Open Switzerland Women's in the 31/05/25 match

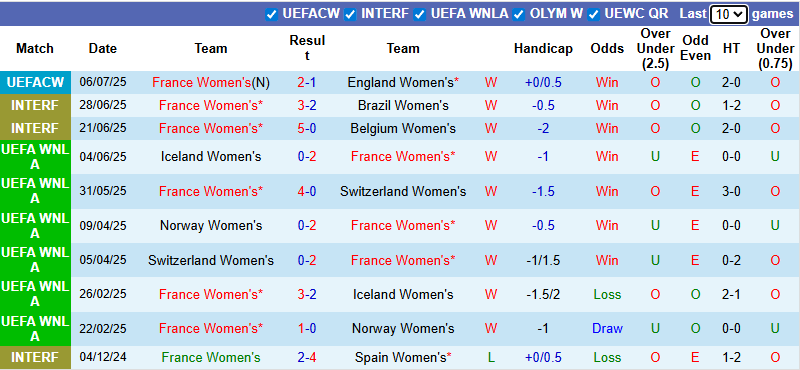click(403, 191)
